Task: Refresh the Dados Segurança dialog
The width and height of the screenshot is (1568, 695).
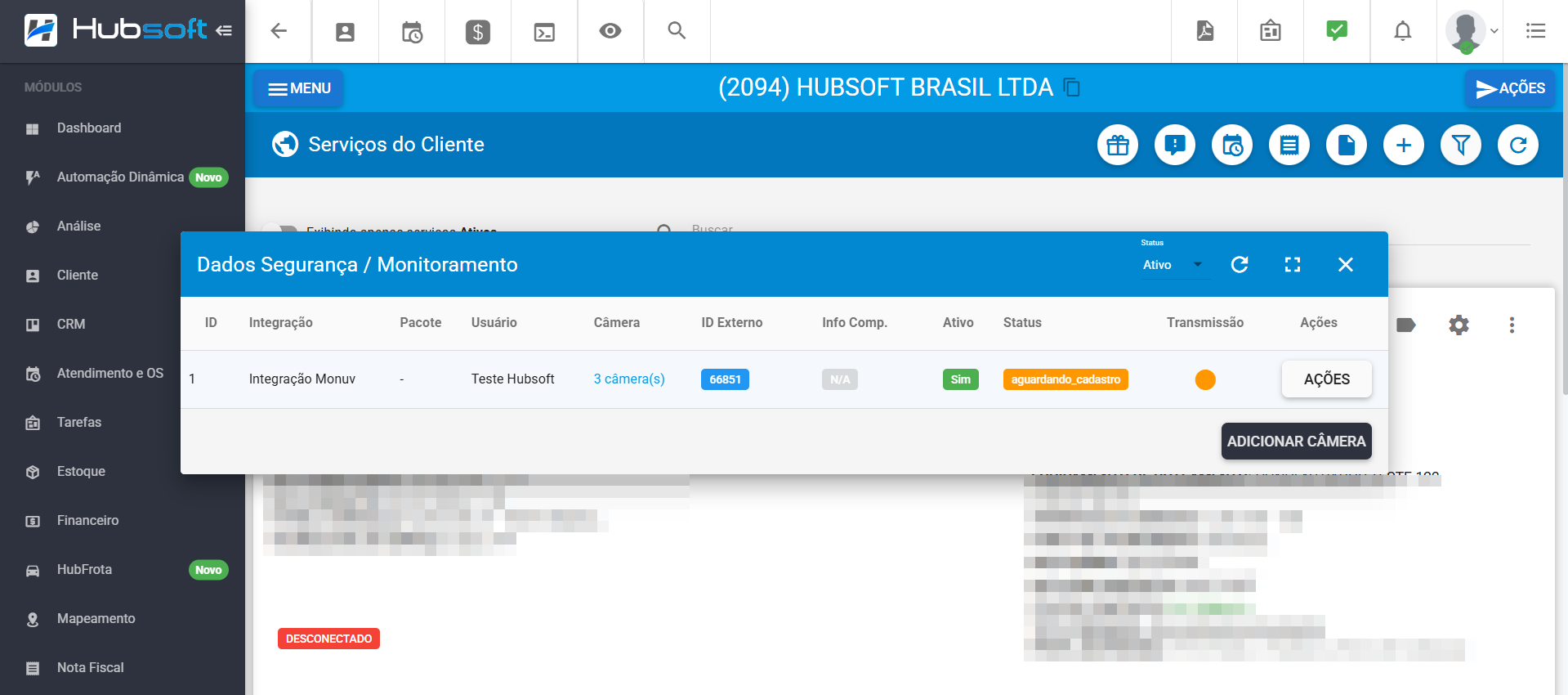Action: tap(1240, 264)
